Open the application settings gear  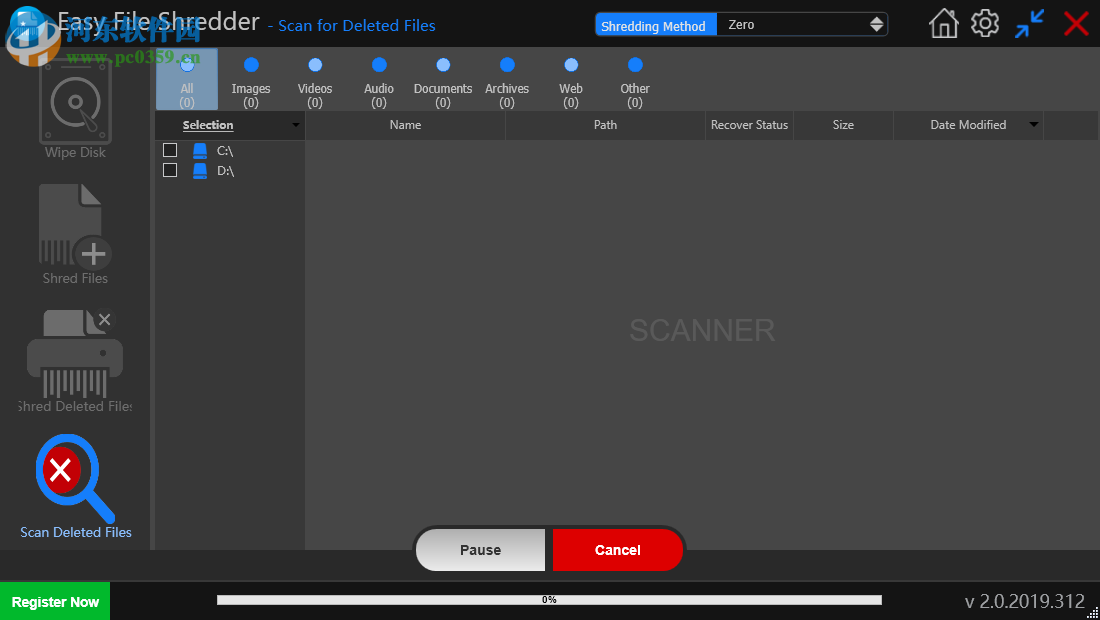[x=985, y=22]
